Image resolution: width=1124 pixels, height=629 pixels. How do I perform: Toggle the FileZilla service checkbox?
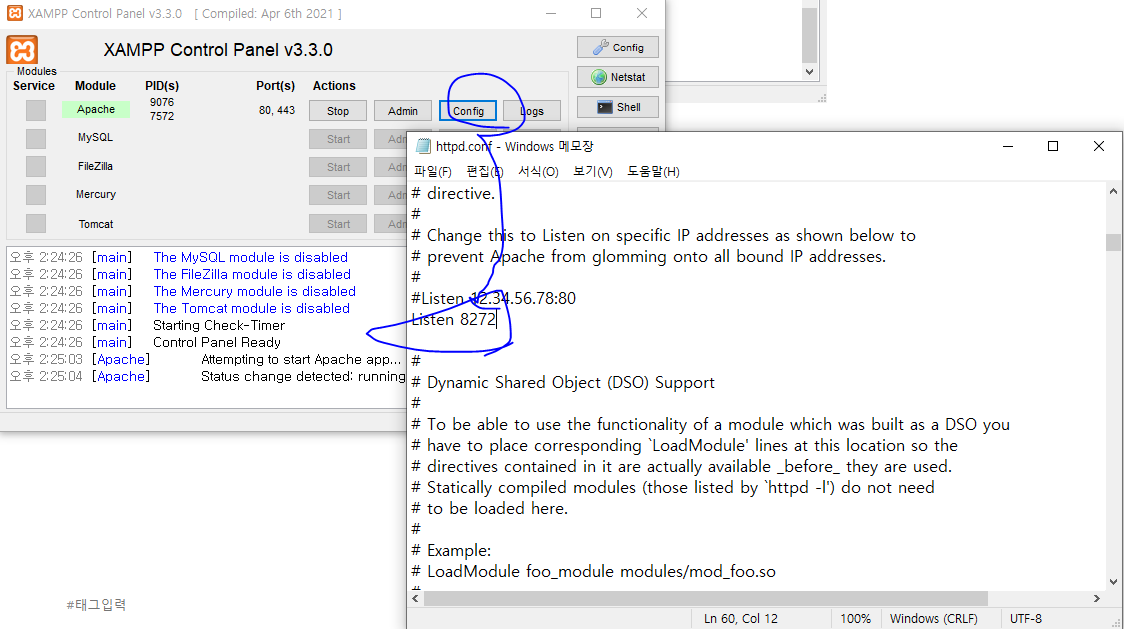(36, 166)
